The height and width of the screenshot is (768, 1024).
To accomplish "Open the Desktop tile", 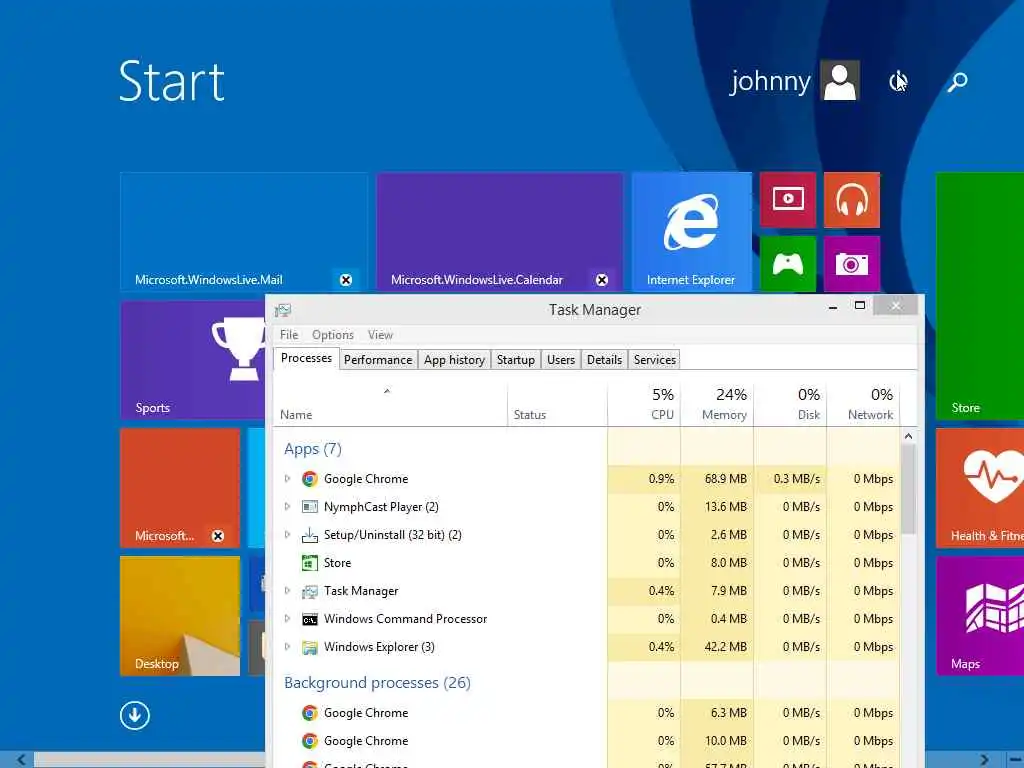I will [180, 616].
